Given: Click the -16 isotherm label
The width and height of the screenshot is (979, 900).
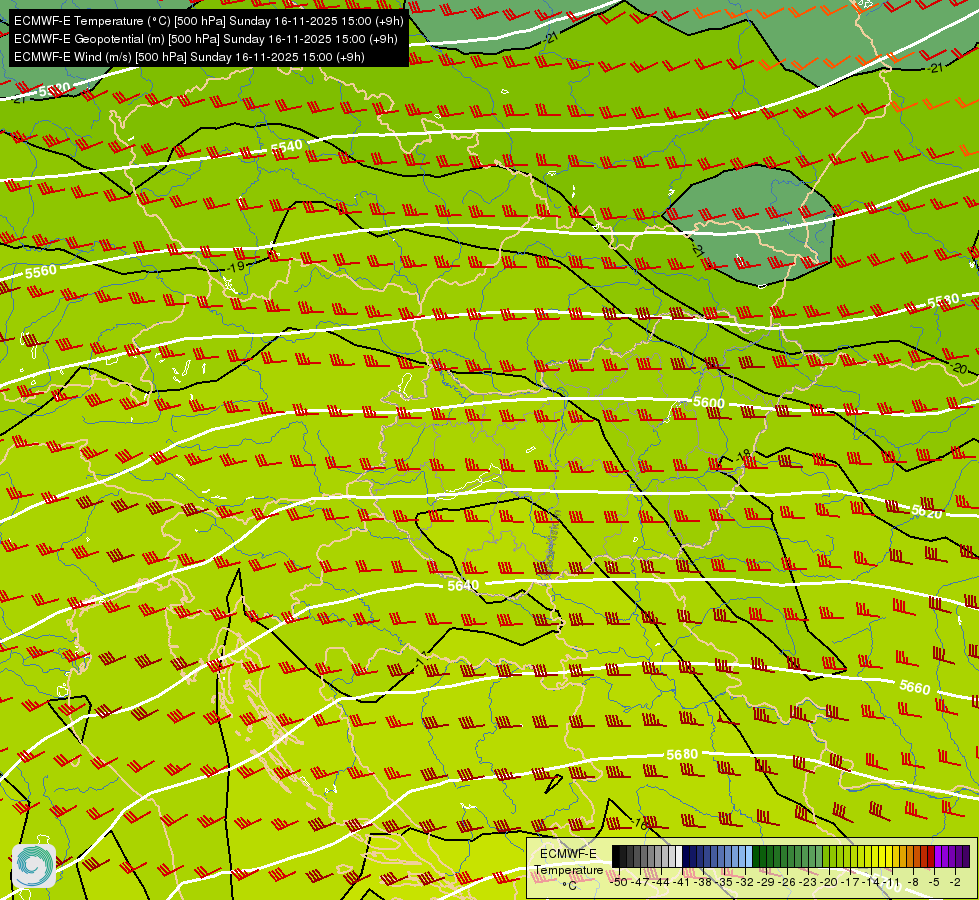Looking at the screenshot, I should 639,822.
